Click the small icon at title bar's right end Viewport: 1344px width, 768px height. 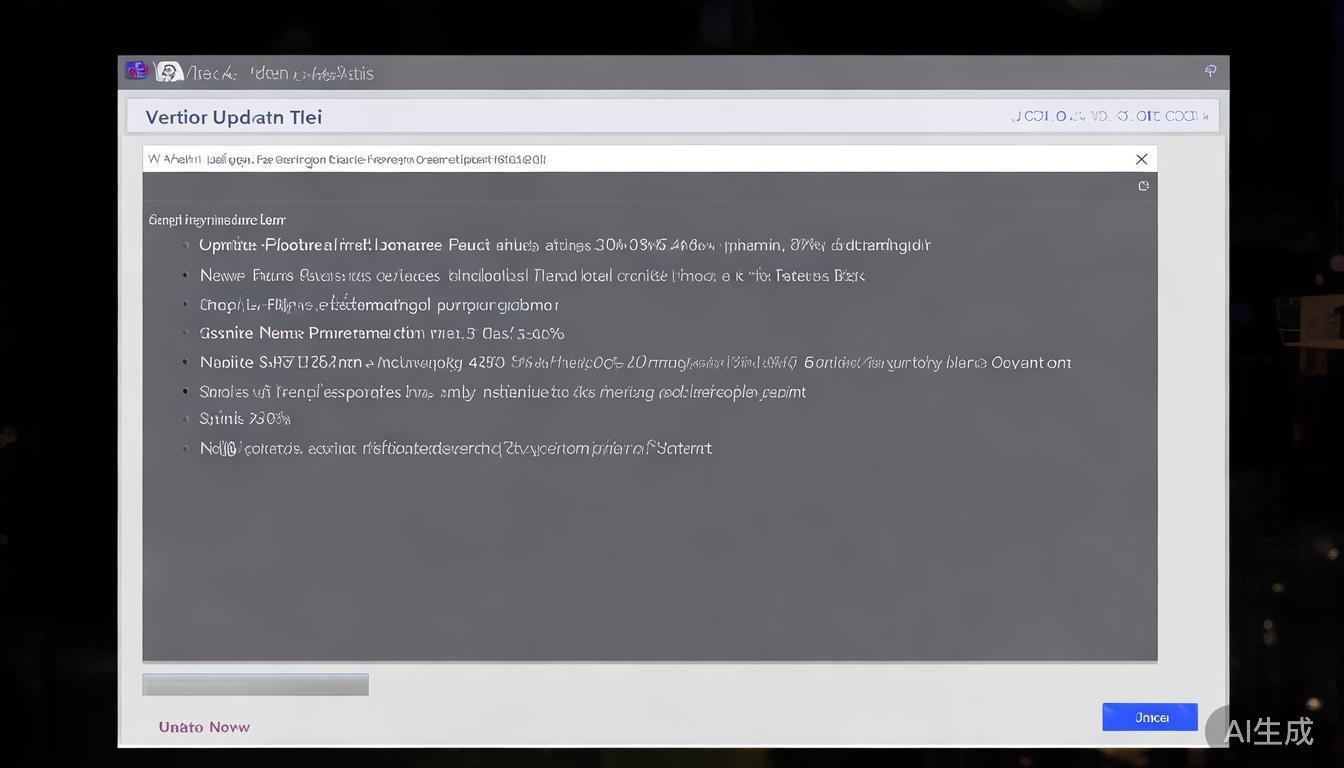point(1210,71)
